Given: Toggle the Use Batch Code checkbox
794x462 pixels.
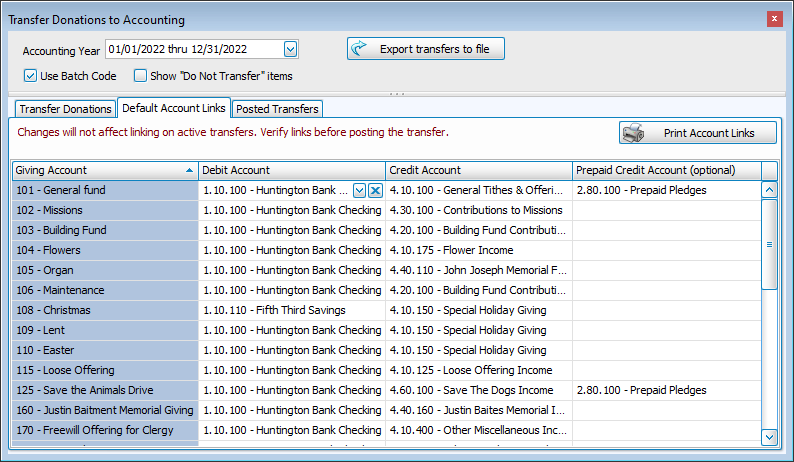Looking at the screenshot, I should pyautogui.click(x=31, y=75).
